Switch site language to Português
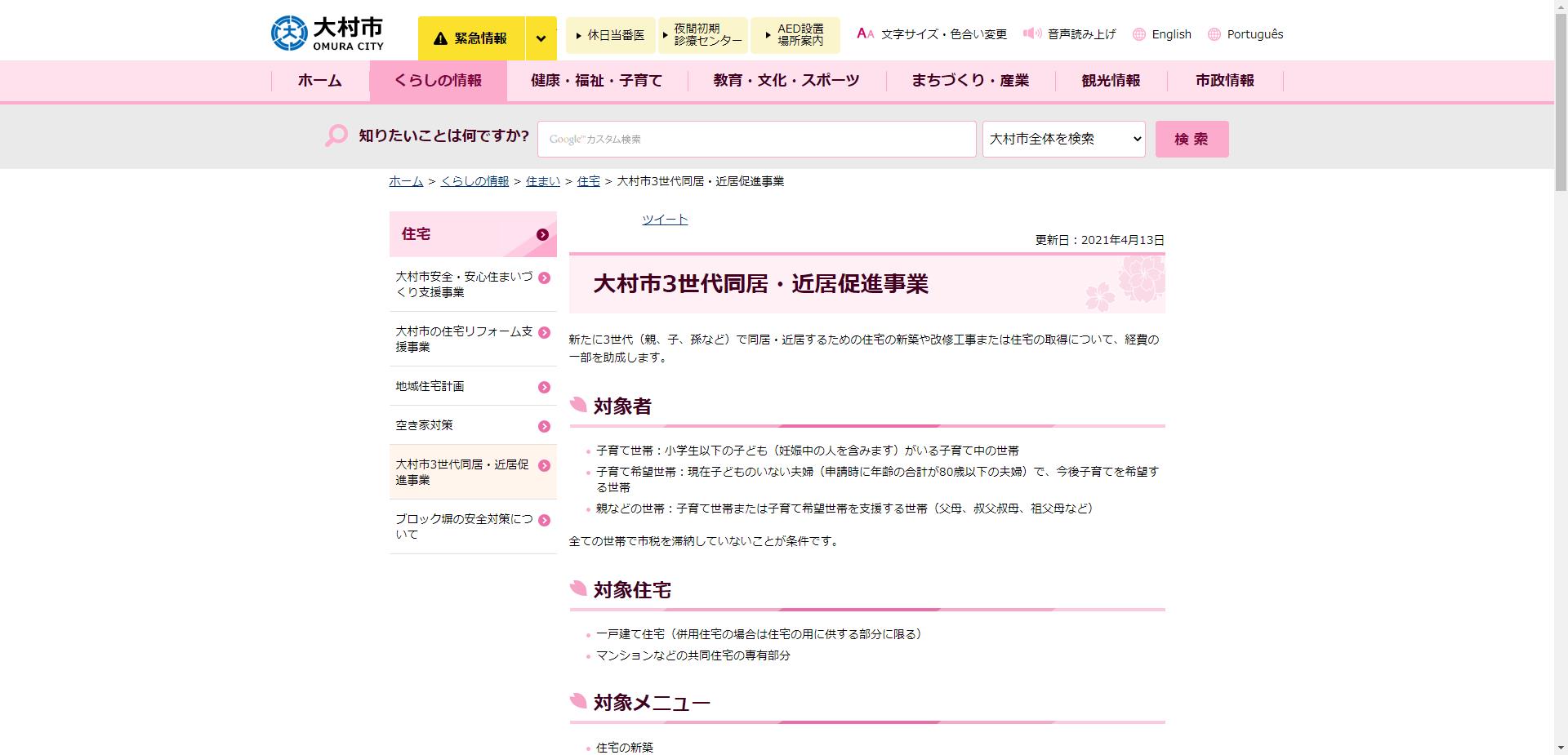This screenshot has height=755, width=1568. pyautogui.click(x=1255, y=34)
